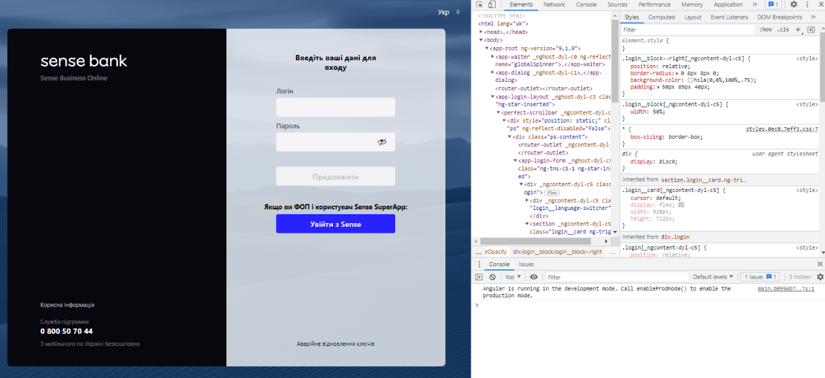The width and height of the screenshot is (825, 378).
Task: Collapse the perfect-scrollbar node
Action: coord(498,113)
